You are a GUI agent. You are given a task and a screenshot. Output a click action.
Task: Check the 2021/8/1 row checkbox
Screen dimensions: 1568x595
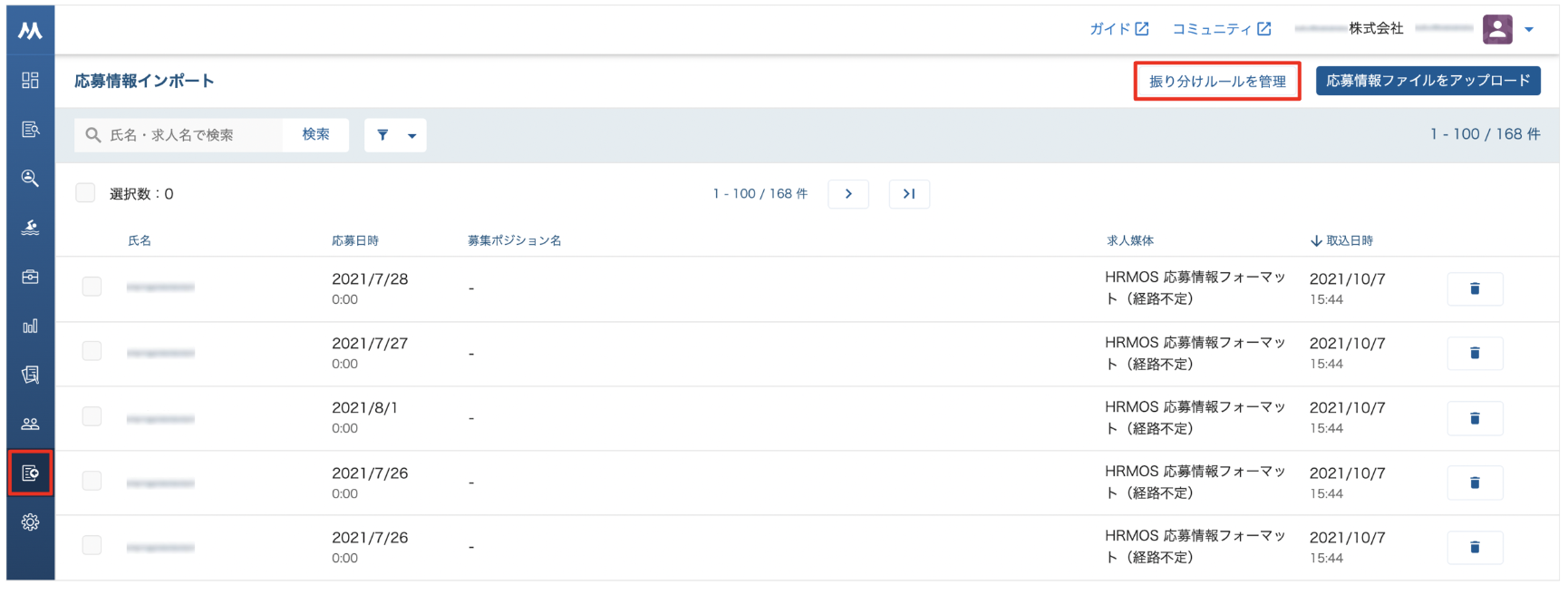pyautogui.click(x=92, y=416)
